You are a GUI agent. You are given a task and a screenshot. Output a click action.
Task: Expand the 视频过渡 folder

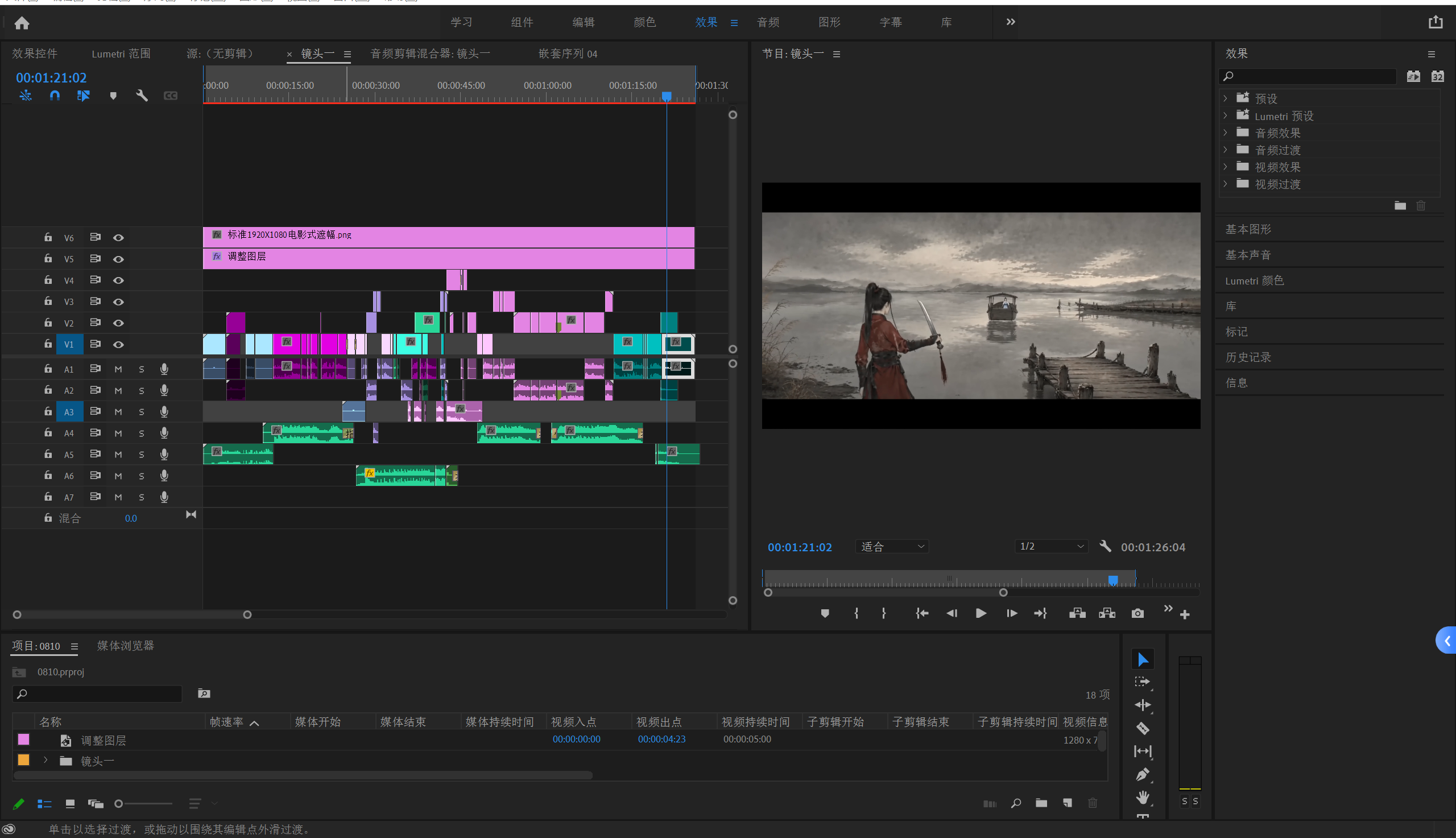pos(1225,184)
